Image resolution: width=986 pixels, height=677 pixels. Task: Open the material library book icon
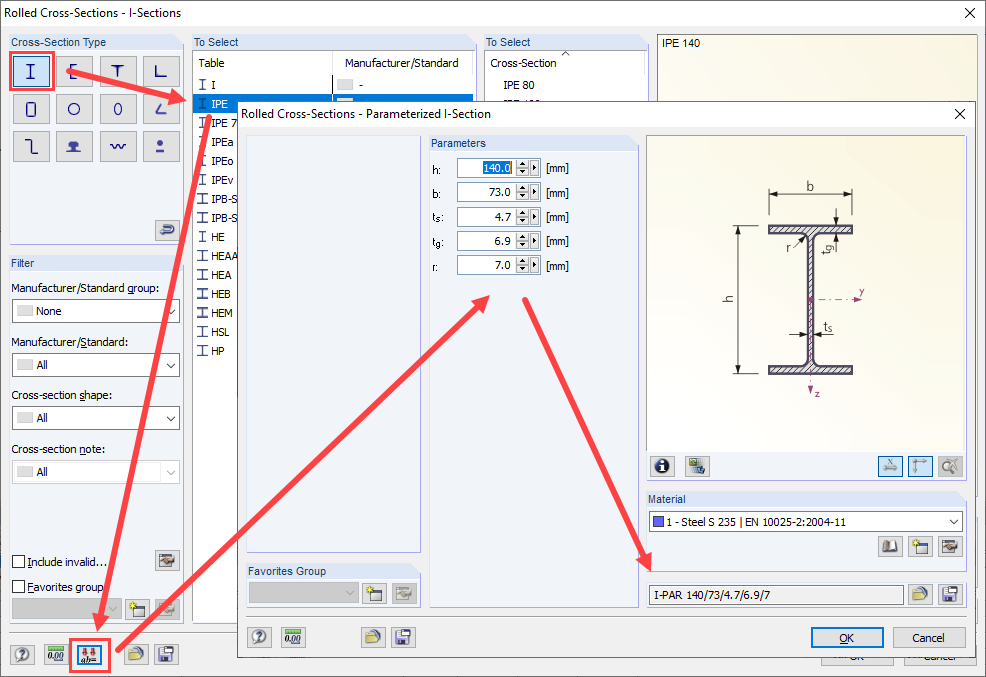(x=890, y=546)
